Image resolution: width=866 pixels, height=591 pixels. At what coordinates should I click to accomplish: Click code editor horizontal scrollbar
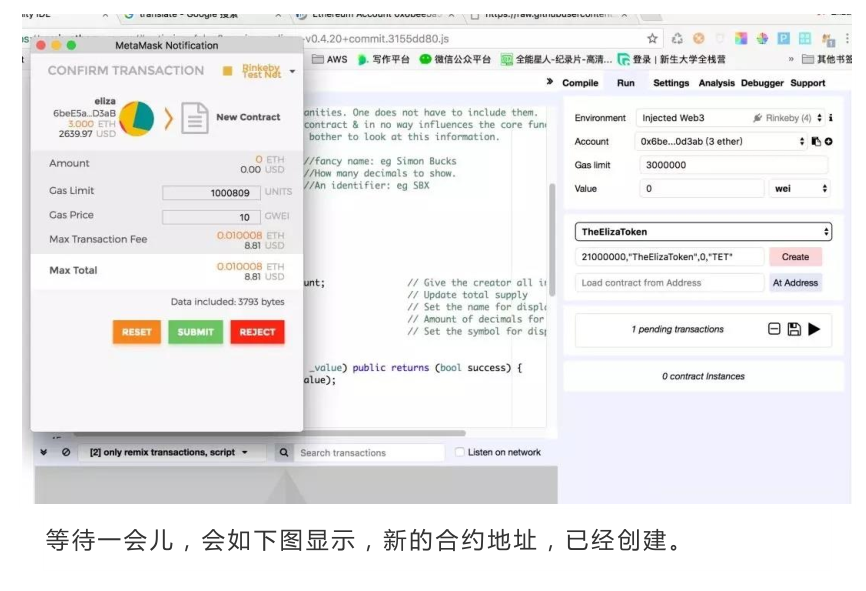point(270,434)
